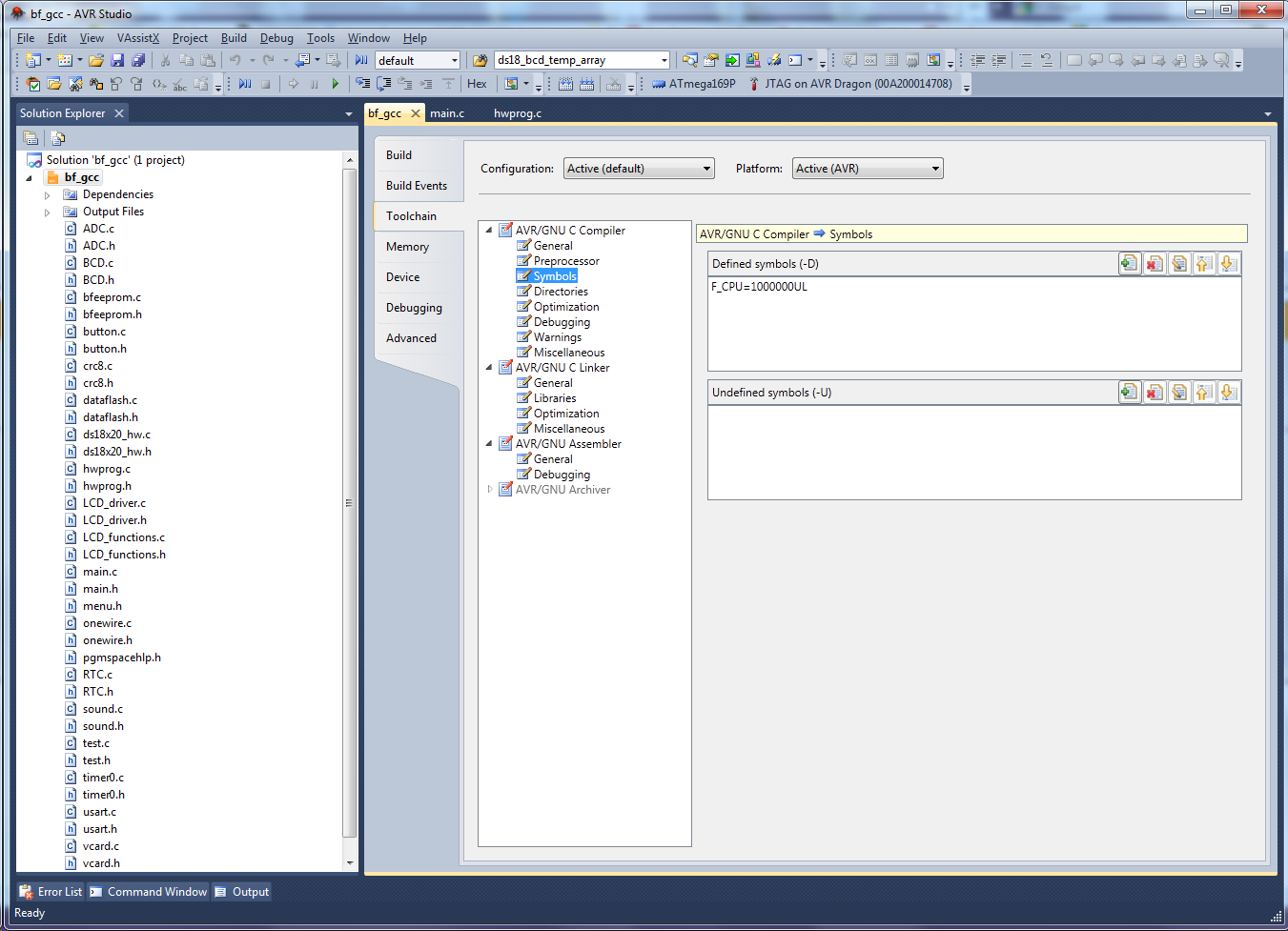Move undefined symbol (-U) down

click(x=1229, y=393)
